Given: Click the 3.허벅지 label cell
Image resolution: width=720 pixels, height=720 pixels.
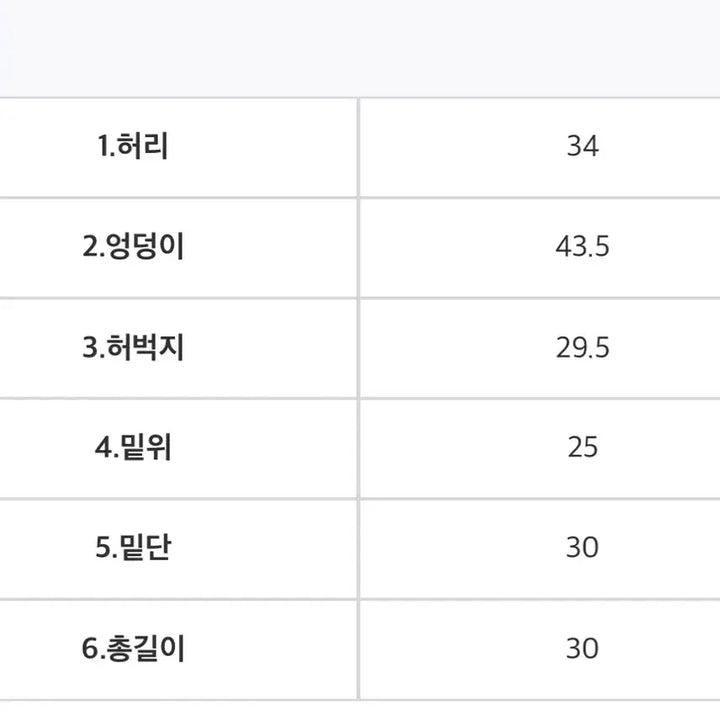Looking at the screenshot, I should tap(134, 348).
